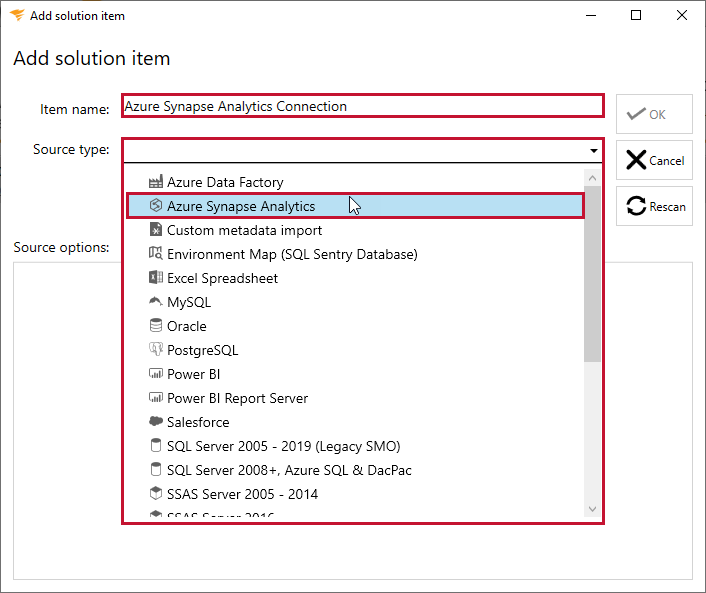Select SSAS Server 2005 - 2014
Image resolution: width=706 pixels, height=593 pixels.
(355, 494)
